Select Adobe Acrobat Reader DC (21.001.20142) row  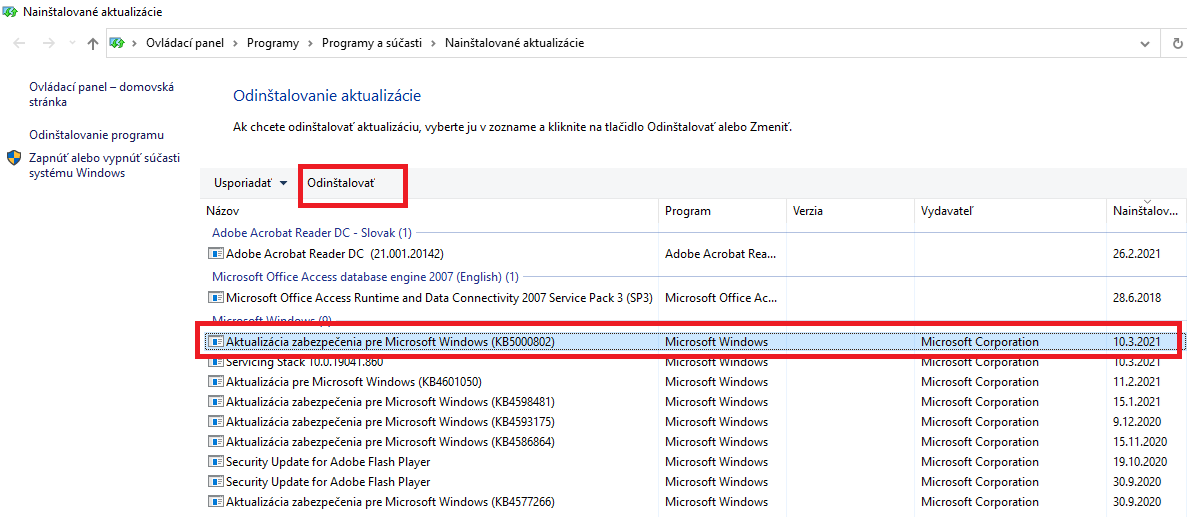point(693,254)
